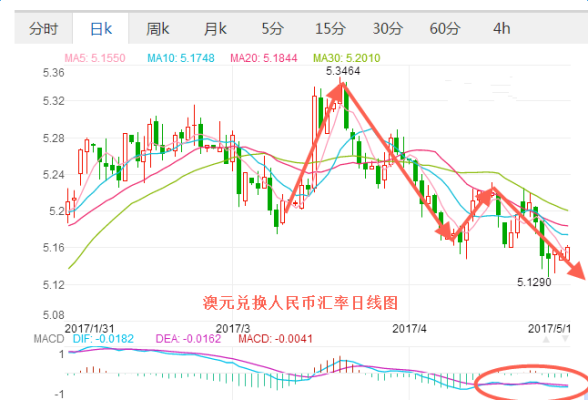Switch to the 5分 interval tab
This screenshot has width=588, height=400.
click(273, 29)
